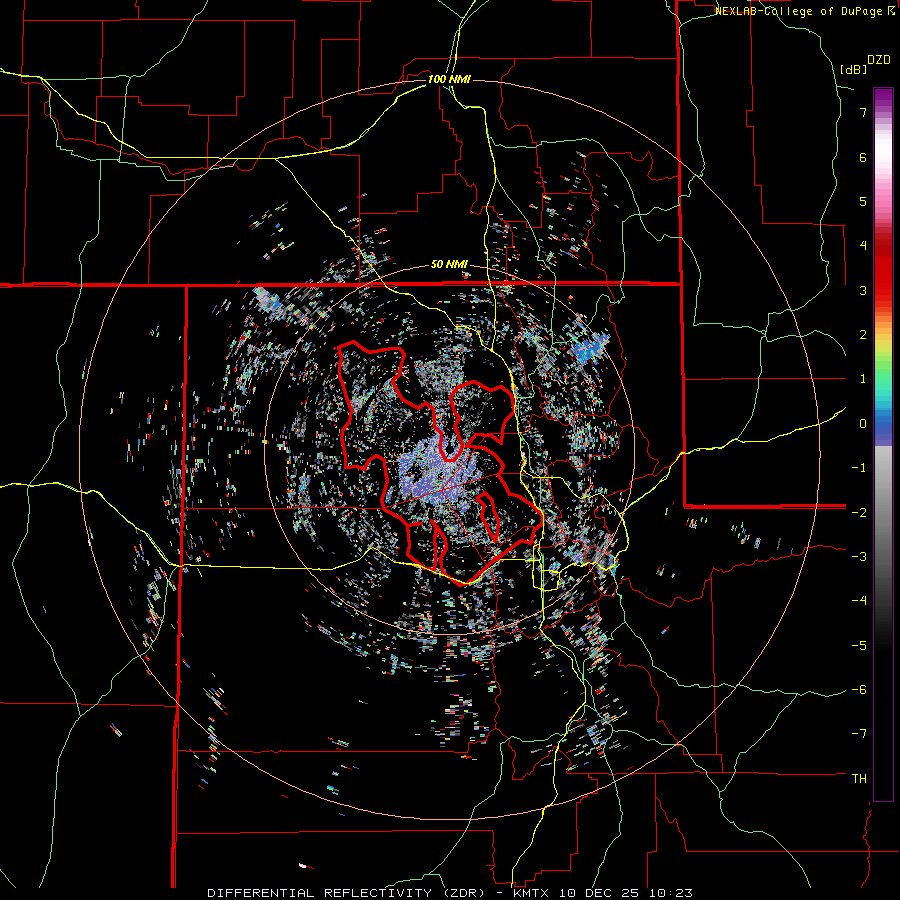The width and height of the screenshot is (900, 900).
Task: Click the -5 value on the scale
Action: tap(859, 646)
